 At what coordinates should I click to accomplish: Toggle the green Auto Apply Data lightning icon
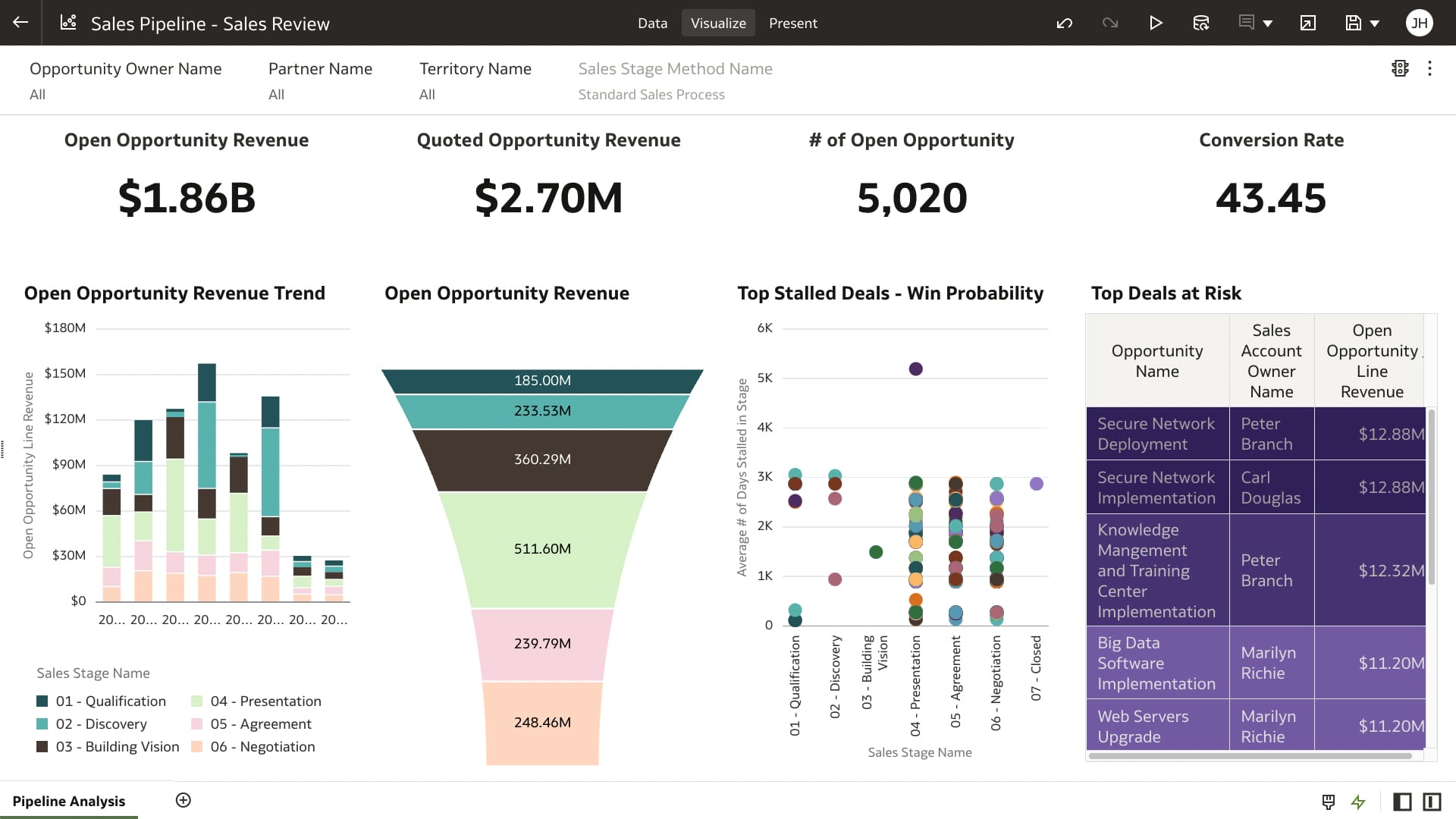pos(1357,802)
